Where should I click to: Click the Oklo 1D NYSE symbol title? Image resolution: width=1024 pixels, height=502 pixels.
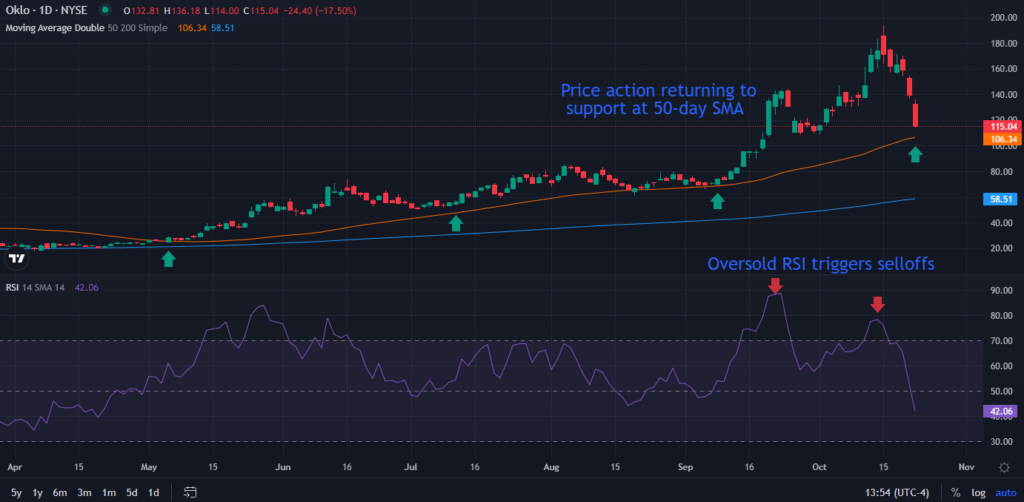(x=50, y=9)
